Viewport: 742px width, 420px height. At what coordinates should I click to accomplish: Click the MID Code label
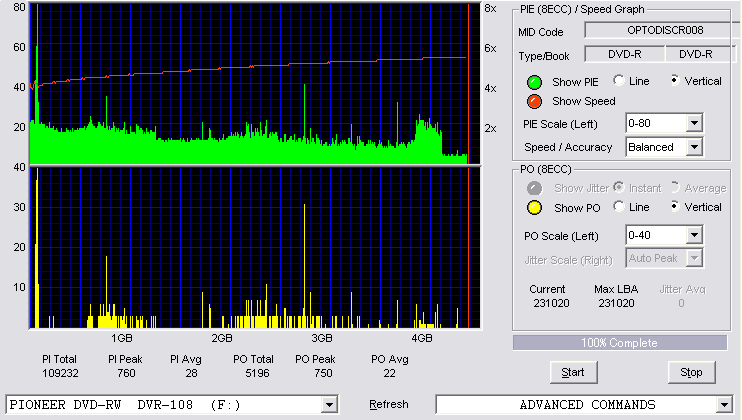pyautogui.click(x=540, y=32)
